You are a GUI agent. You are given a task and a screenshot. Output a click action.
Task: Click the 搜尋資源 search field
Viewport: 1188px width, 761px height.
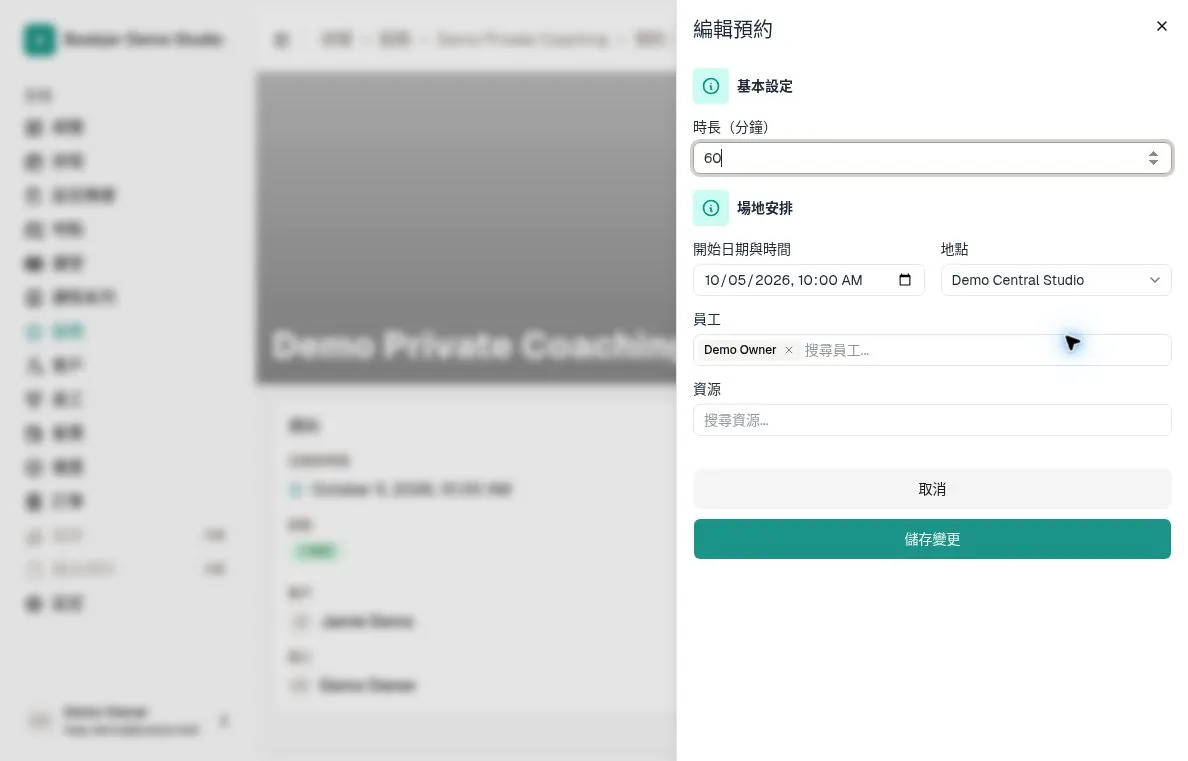coord(932,420)
